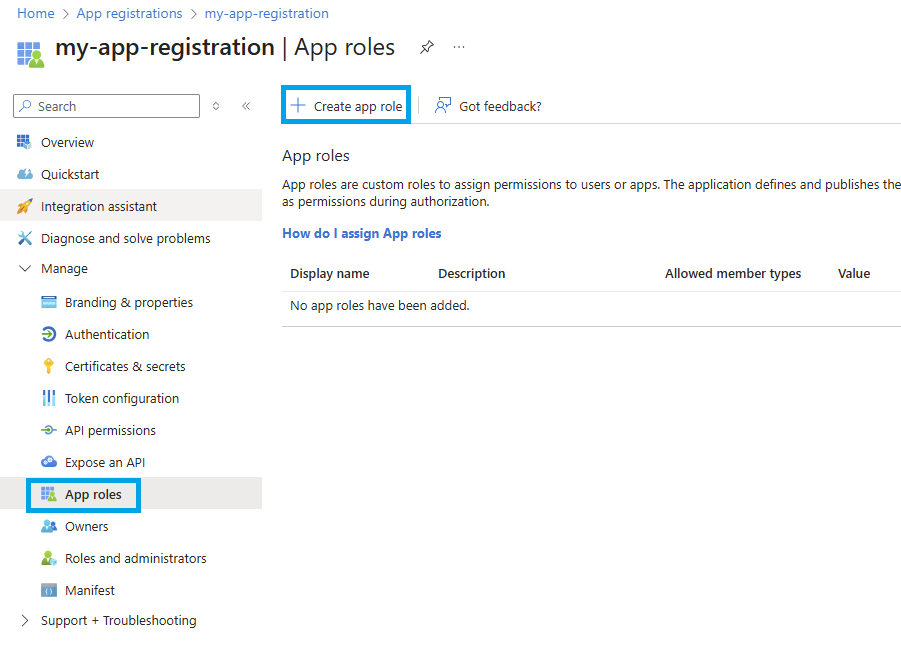Open the Owners page

pyautogui.click(x=131, y=526)
